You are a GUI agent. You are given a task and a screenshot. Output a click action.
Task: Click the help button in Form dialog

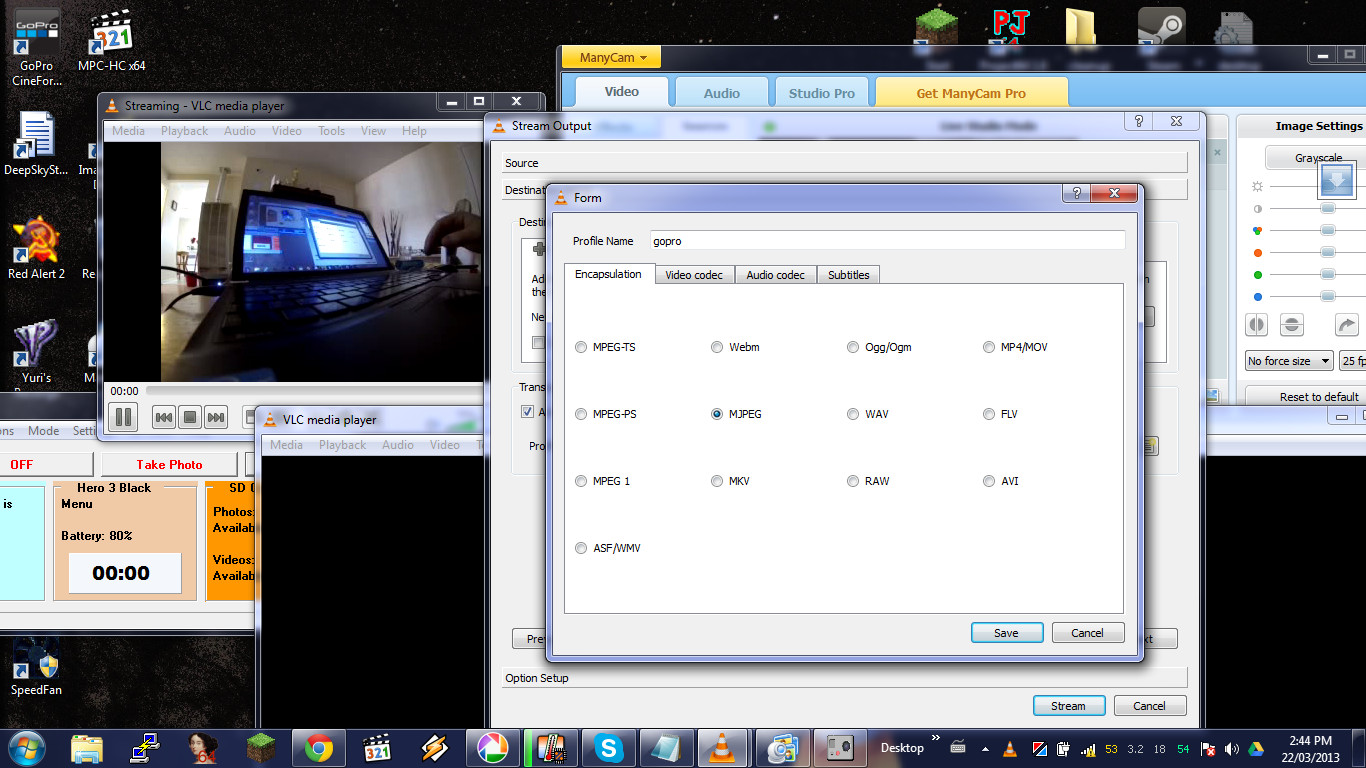point(1076,194)
